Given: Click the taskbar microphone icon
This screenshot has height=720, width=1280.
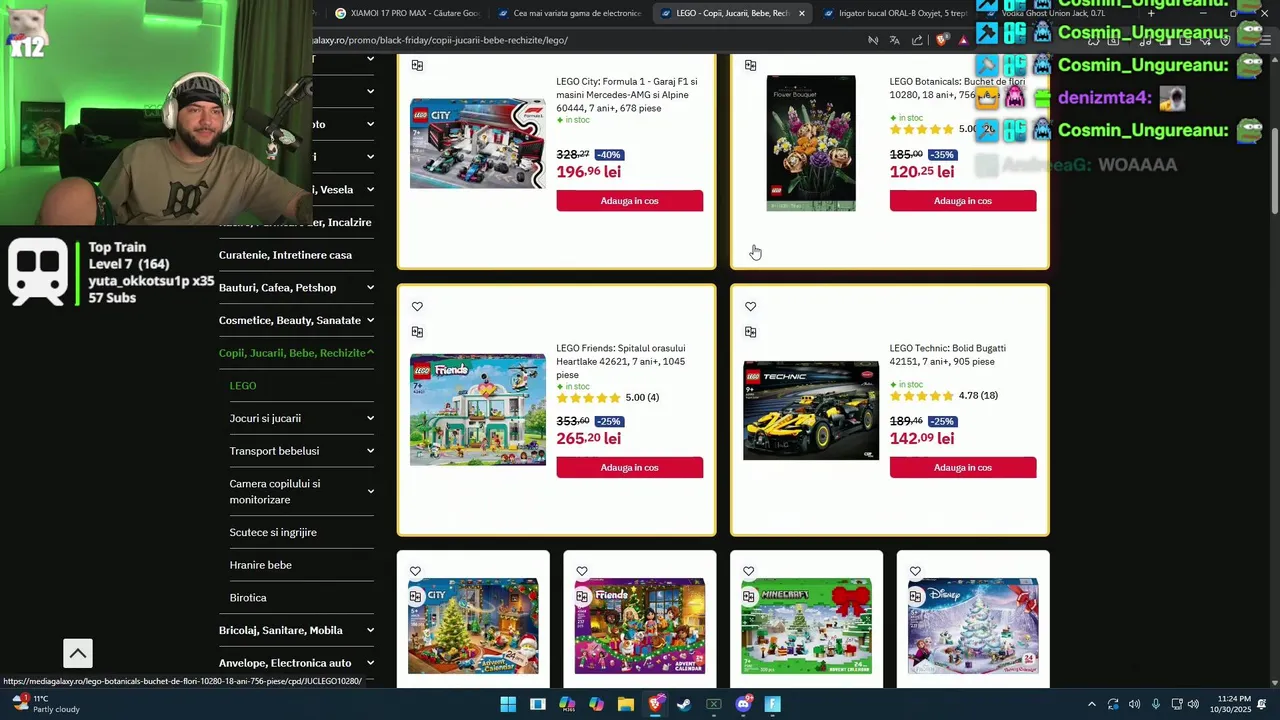Looking at the screenshot, I should [1155, 704].
